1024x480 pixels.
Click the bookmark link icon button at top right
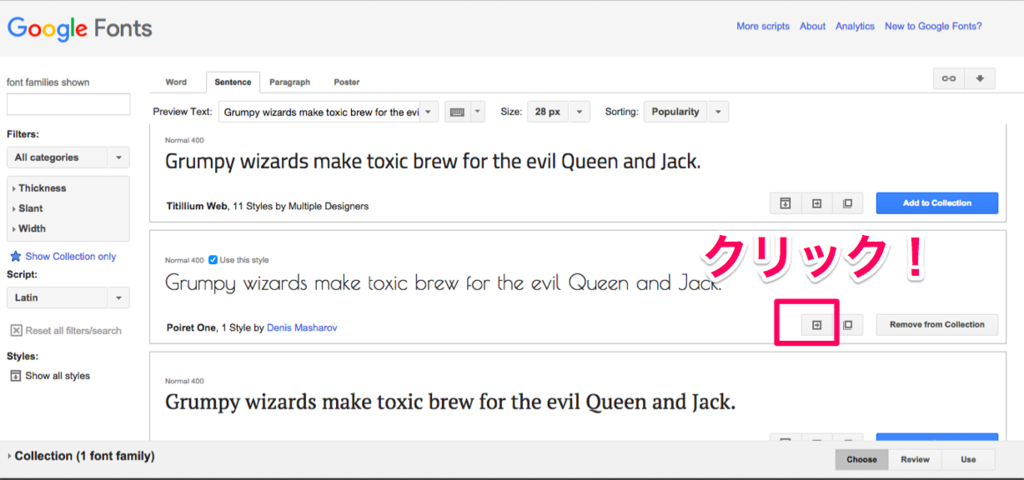pyautogui.click(x=949, y=78)
